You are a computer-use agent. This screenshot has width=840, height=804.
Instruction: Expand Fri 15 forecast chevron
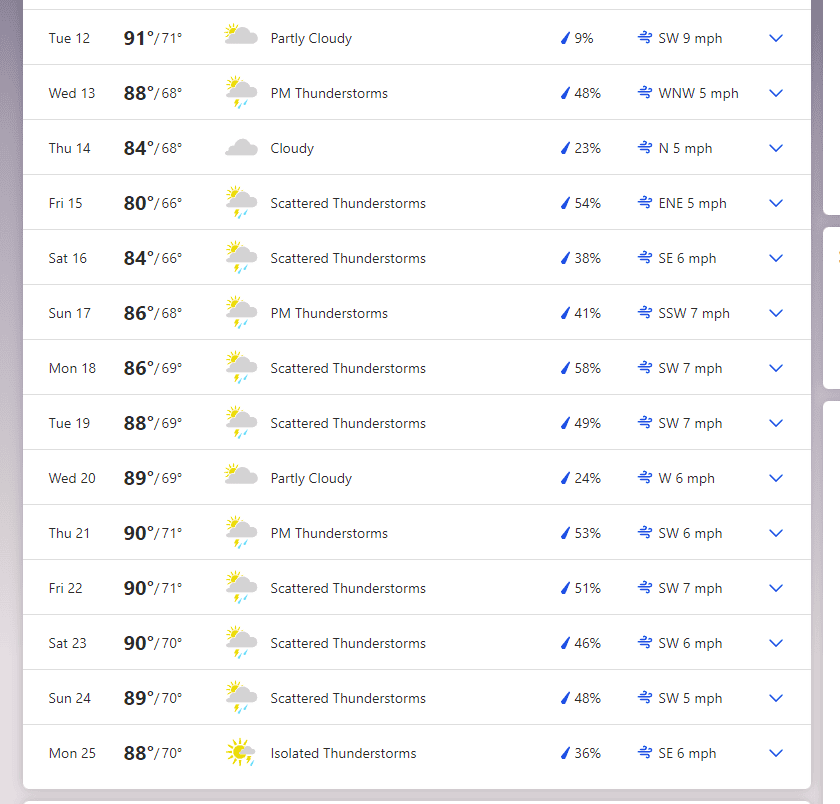pos(776,203)
